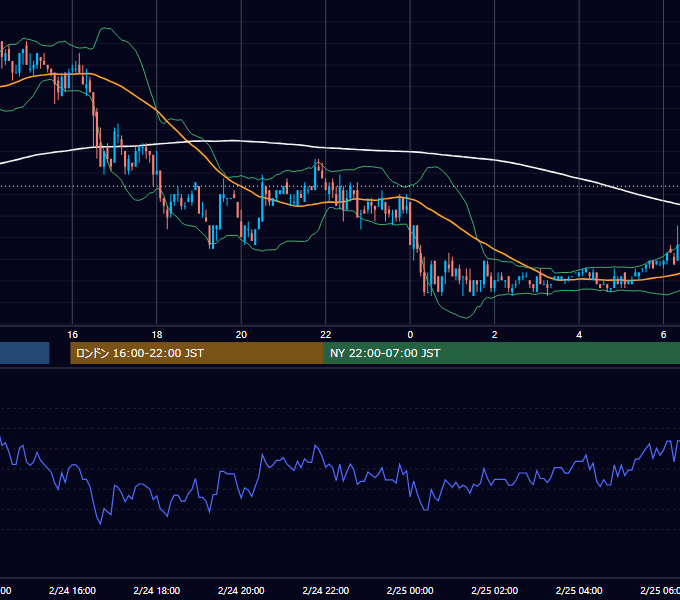The height and width of the screenshot is (600, 680).
Task: Click the 20 hour label on upper time axis
Action: [x=241, y=335]
